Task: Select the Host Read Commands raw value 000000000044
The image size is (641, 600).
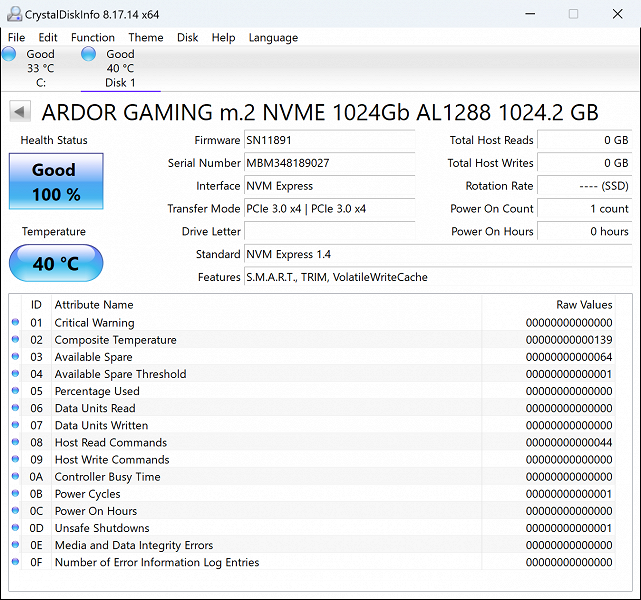Action: pos(569,442)
